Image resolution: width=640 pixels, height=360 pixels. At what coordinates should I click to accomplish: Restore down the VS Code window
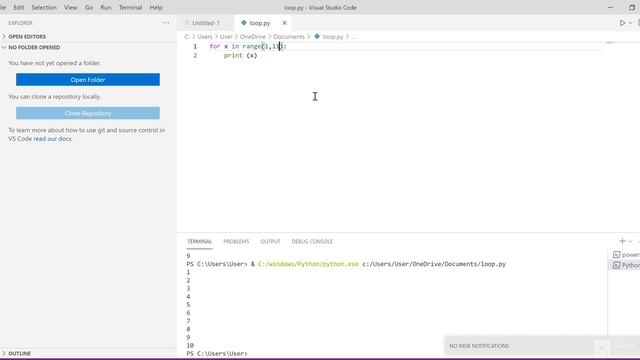click(x=631, y=7)
